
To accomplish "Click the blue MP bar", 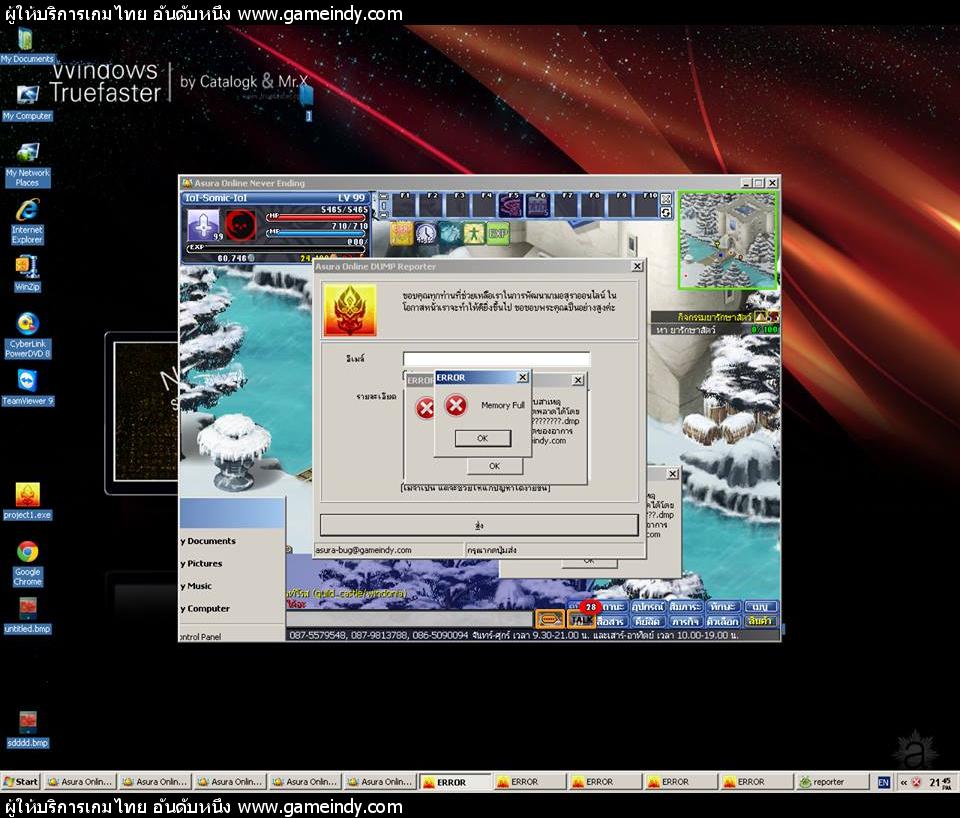I will tap(317, 233).
